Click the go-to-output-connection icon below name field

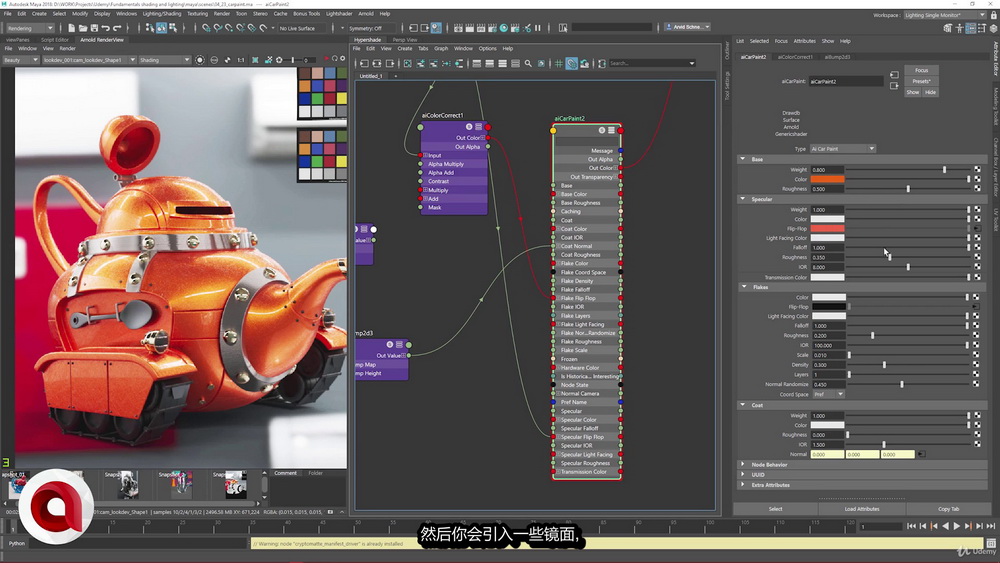[x=894, y=86]
